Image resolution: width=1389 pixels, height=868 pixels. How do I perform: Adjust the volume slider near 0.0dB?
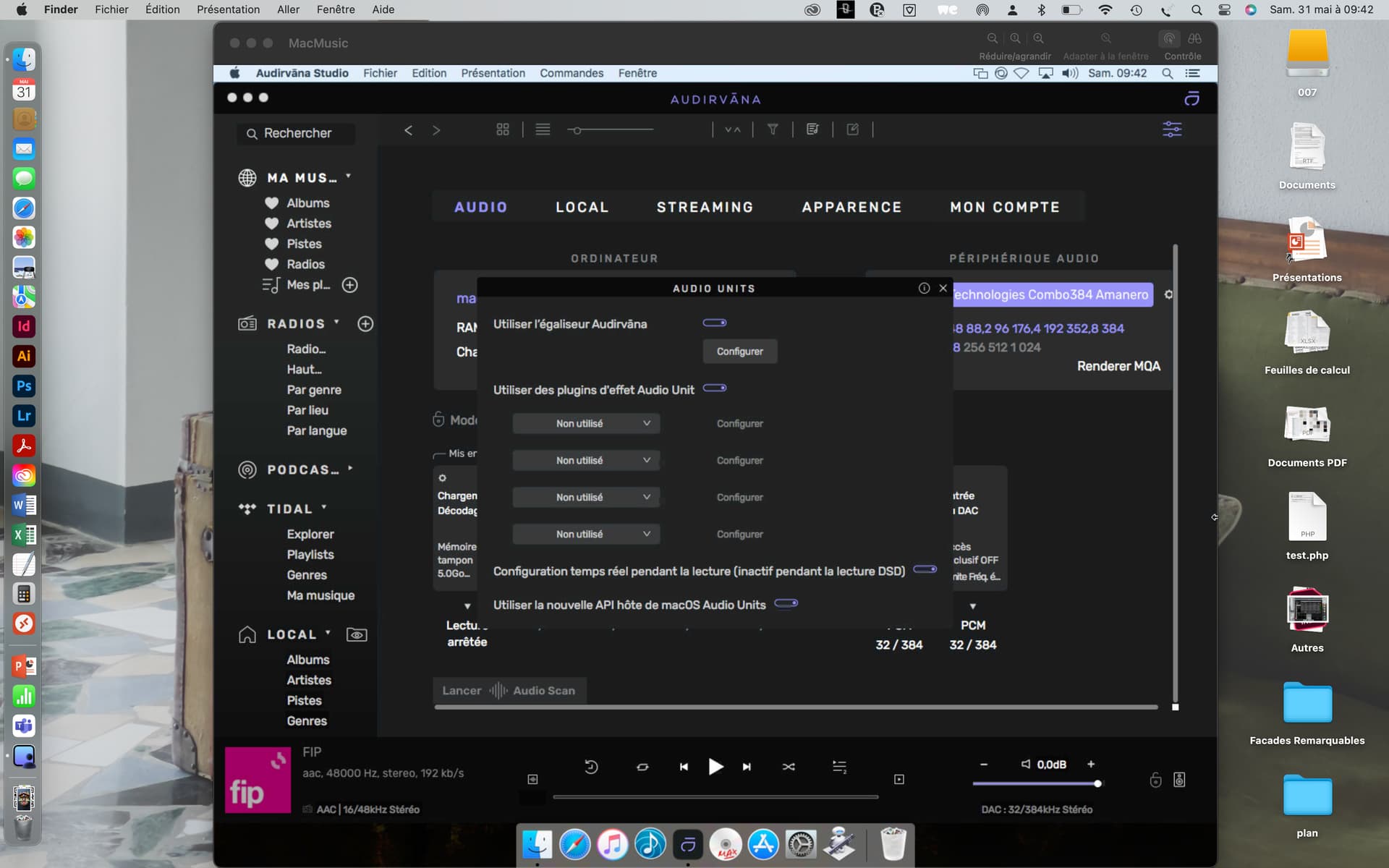tap(1037, 783)
